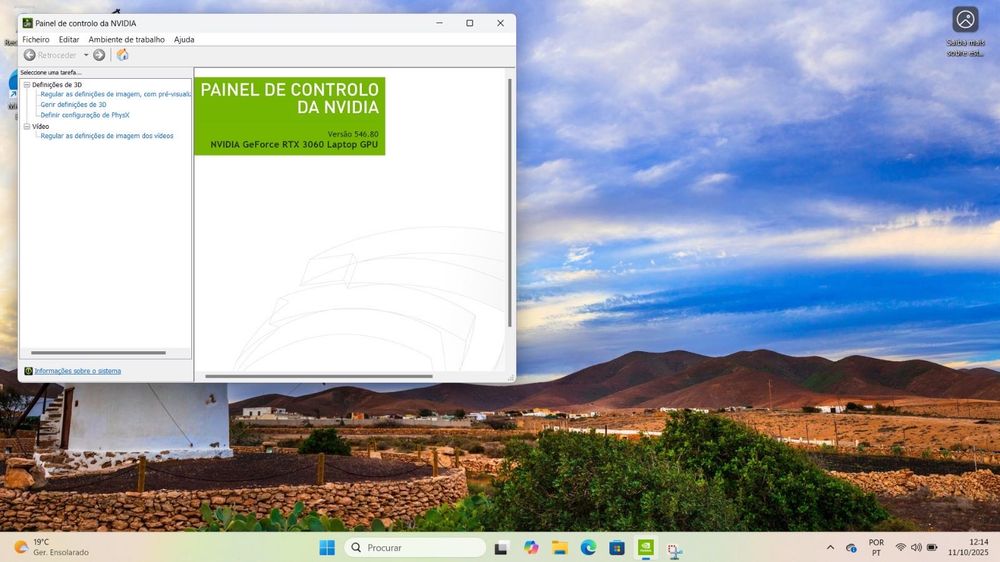Click the volume speaker tray icon
Screen dimensions: 1000x562
[916, 547]
